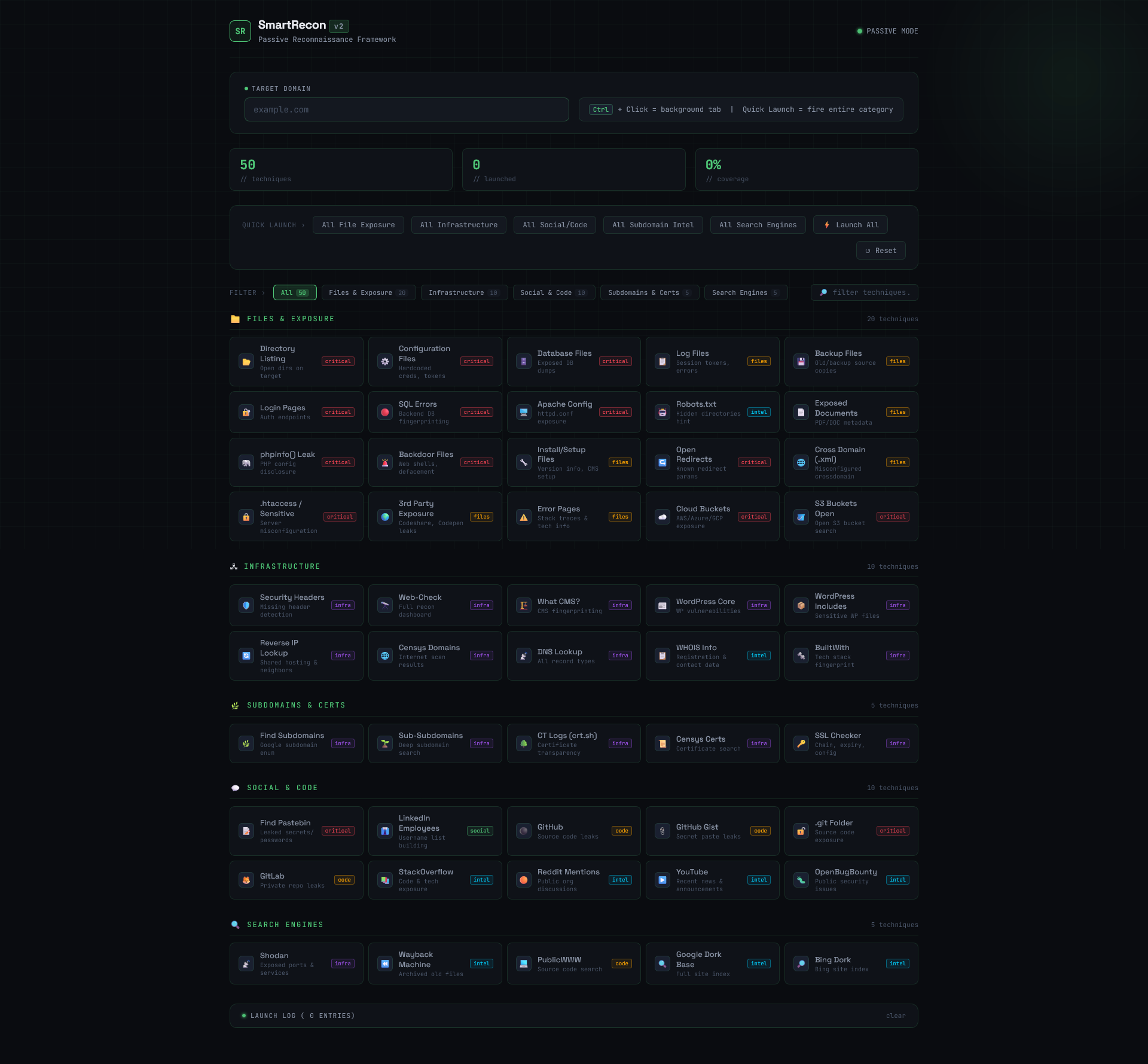This screenshot has width=1148, height=1064.
Task: Click the Backdoor Files icon
Action: tap(385, 462)
